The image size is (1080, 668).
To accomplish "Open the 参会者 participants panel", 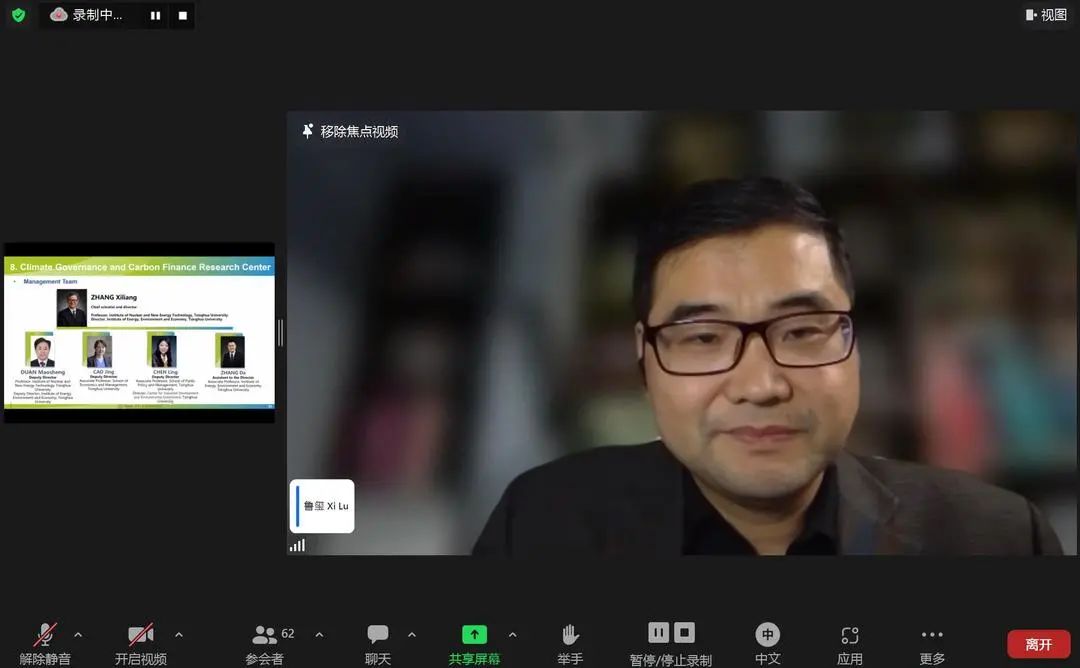I will [265, 635].
